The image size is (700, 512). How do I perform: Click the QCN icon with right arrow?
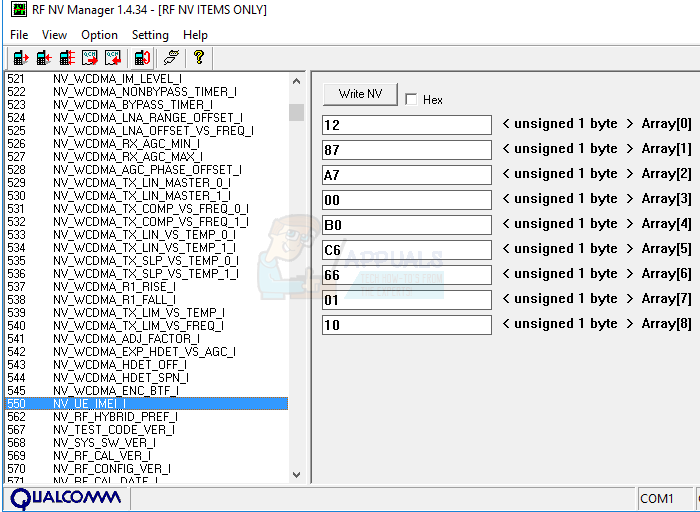(90, 58)
